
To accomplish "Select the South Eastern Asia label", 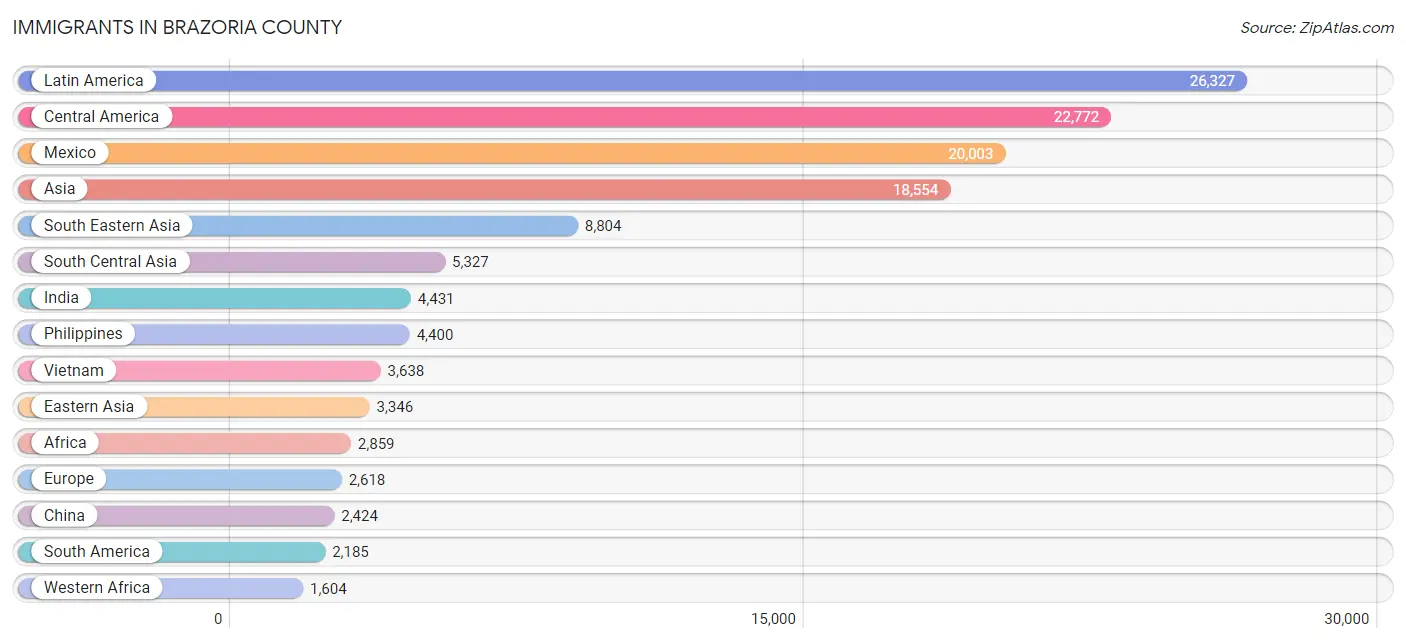I will click(112, 226).
